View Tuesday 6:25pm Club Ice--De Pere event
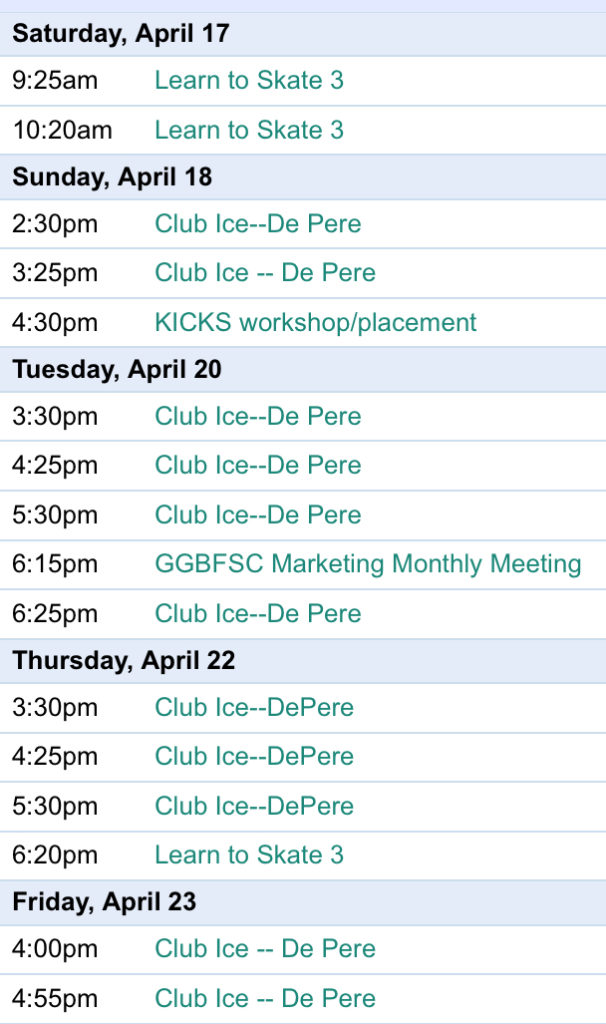The width and height of the screenshot is (606, 1024). [x=258, y=613]
